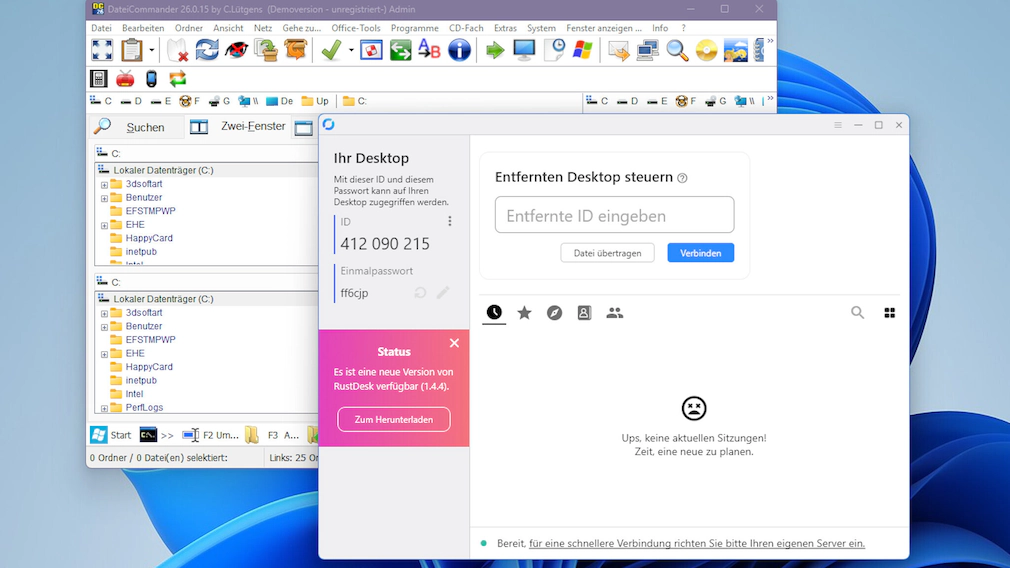
Task: Click the document with clock icon
Action: click(554, 50)
